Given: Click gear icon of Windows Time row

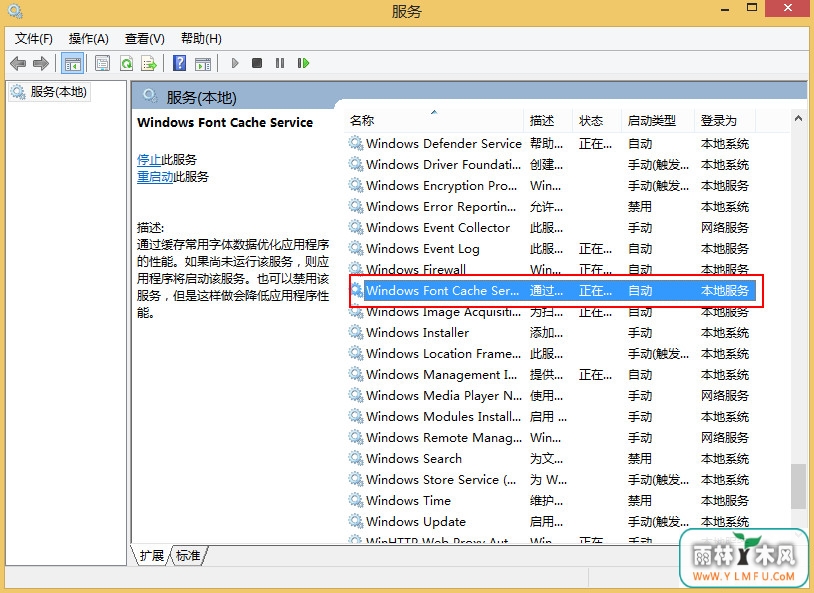Looking at the screenshot, I should 356,500.
